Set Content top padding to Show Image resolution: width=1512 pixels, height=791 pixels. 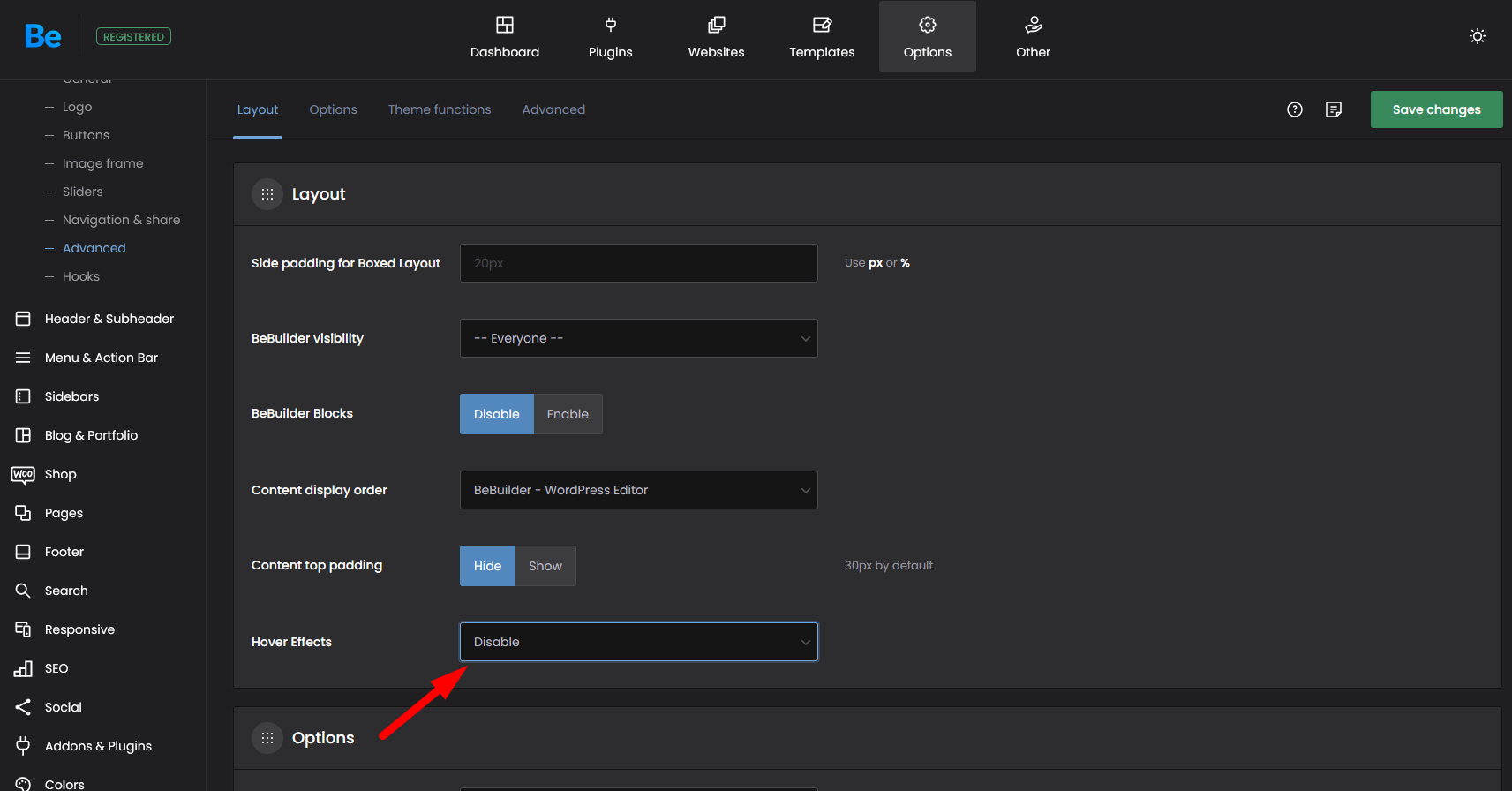click(545, 566)
